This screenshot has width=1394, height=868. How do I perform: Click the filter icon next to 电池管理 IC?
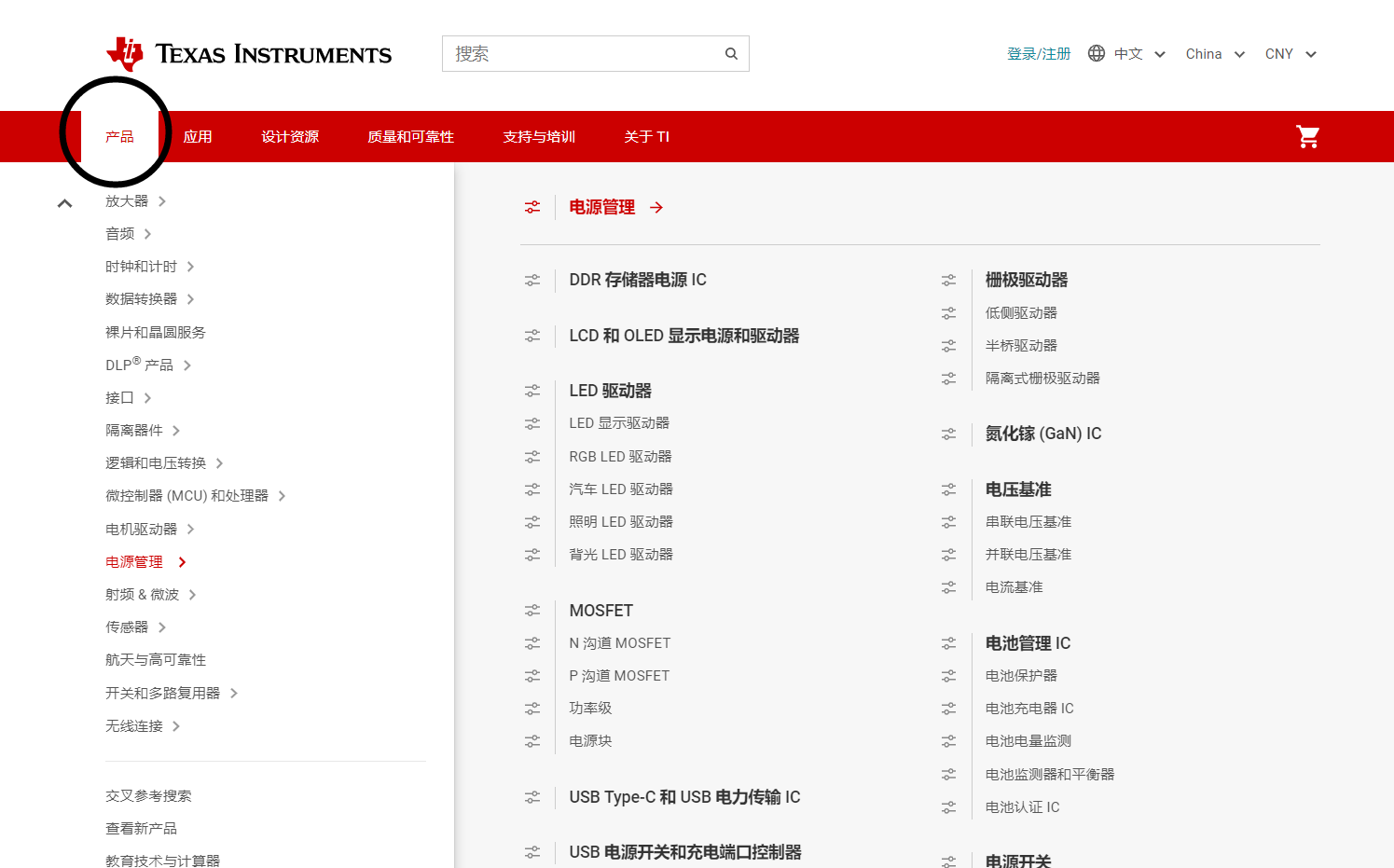[x=948, y=642]
